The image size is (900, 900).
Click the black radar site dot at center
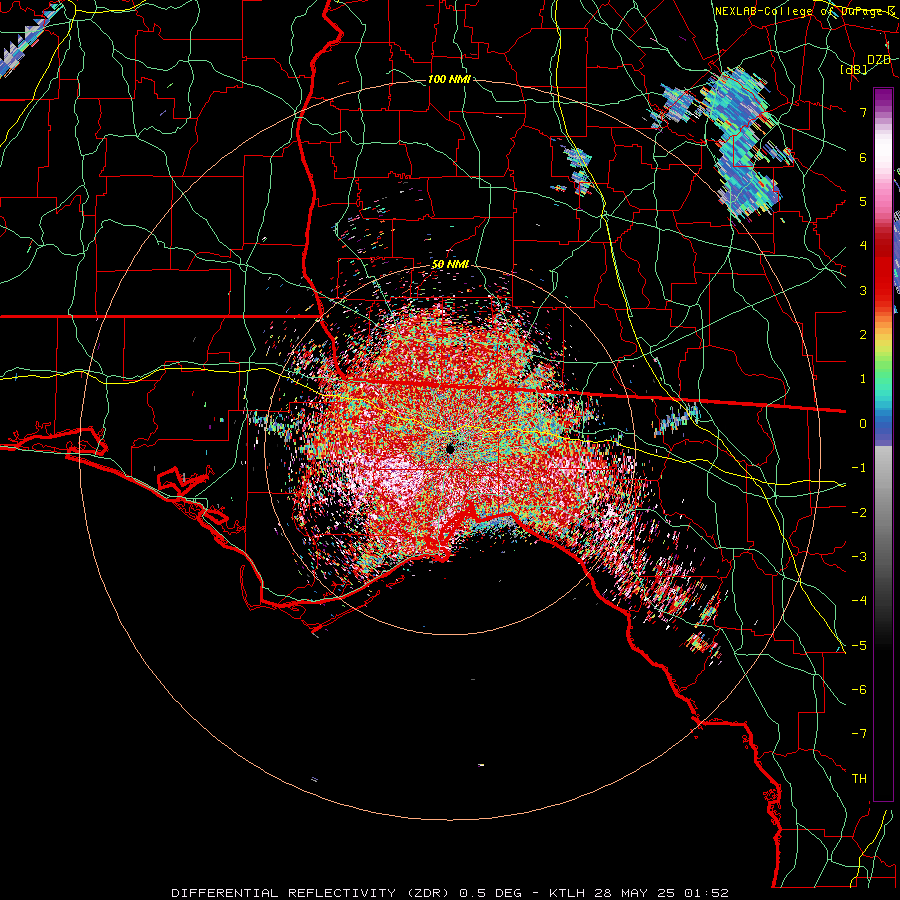(450, 449)
